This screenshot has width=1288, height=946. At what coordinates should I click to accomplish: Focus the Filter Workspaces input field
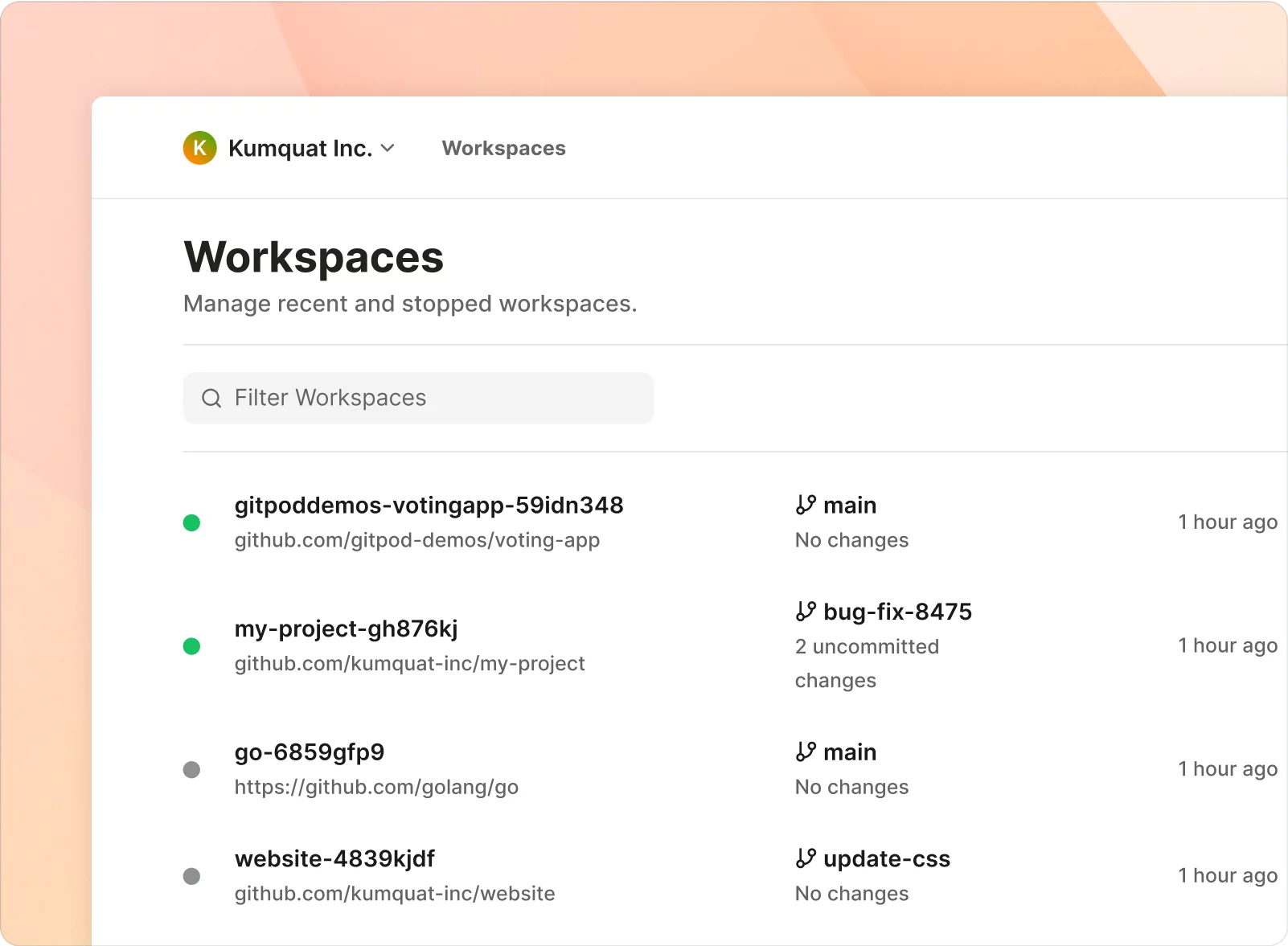tap(434, 398)
